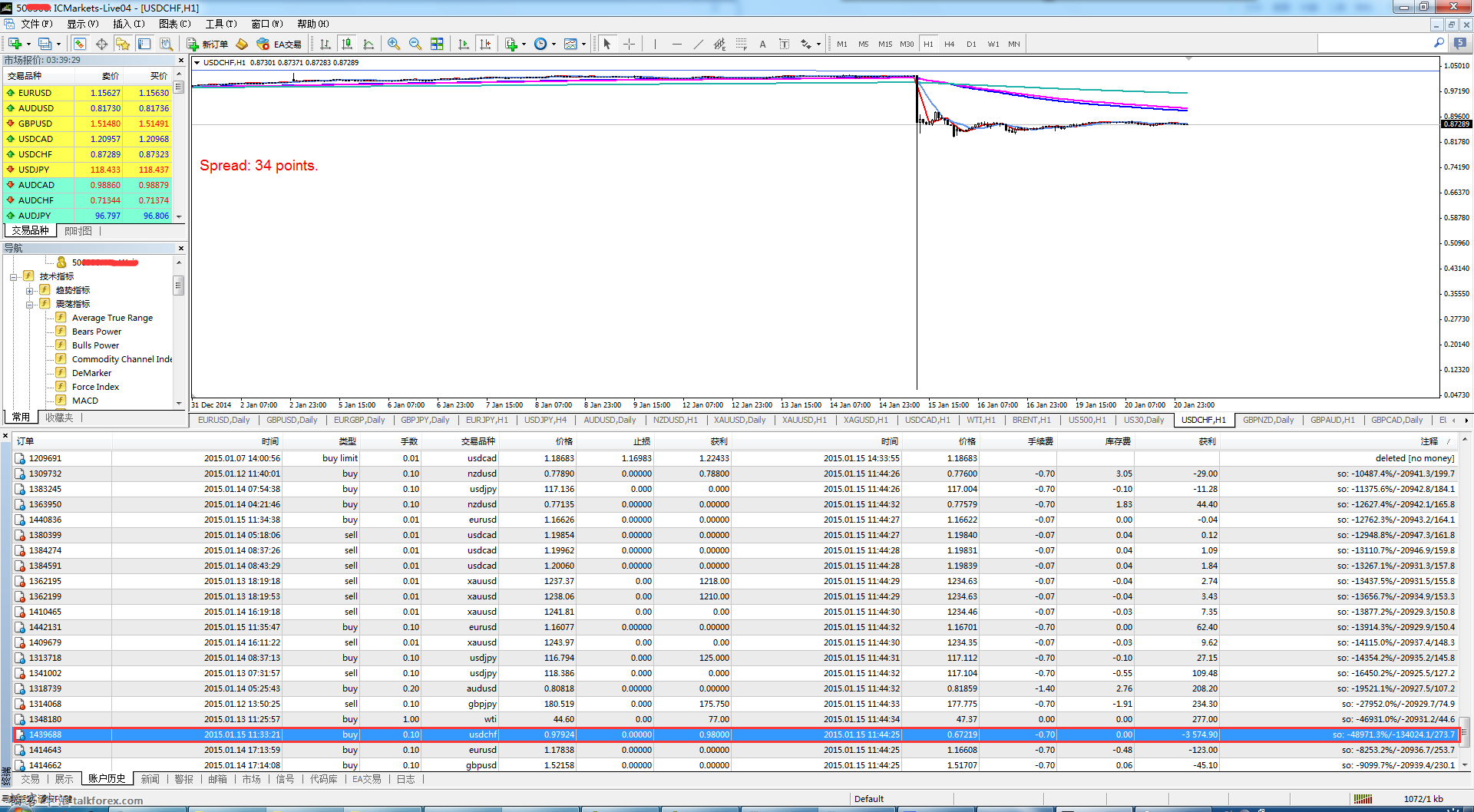Select the horizontal line drawing tool
Viewport: 1474px width, 812px height.
pos(676,44)
